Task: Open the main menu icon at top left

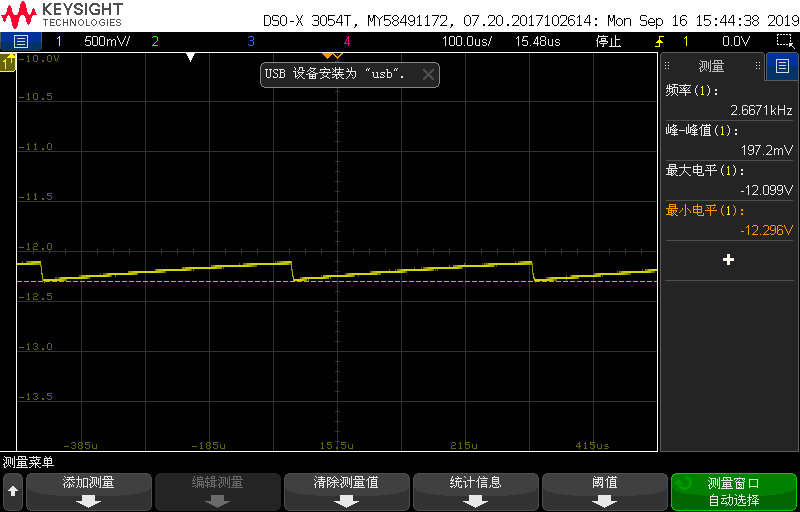Action: (20, 41)
